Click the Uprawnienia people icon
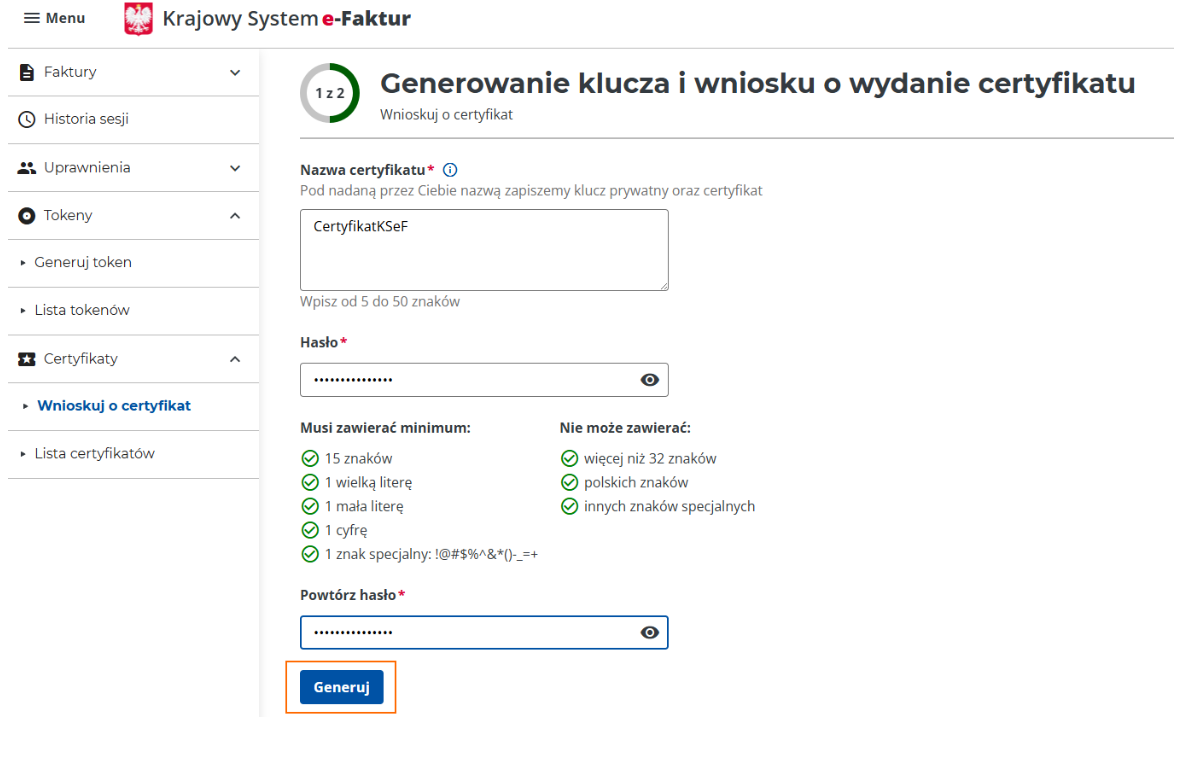Screen dimensions: 1204x762 click(27, 168)
